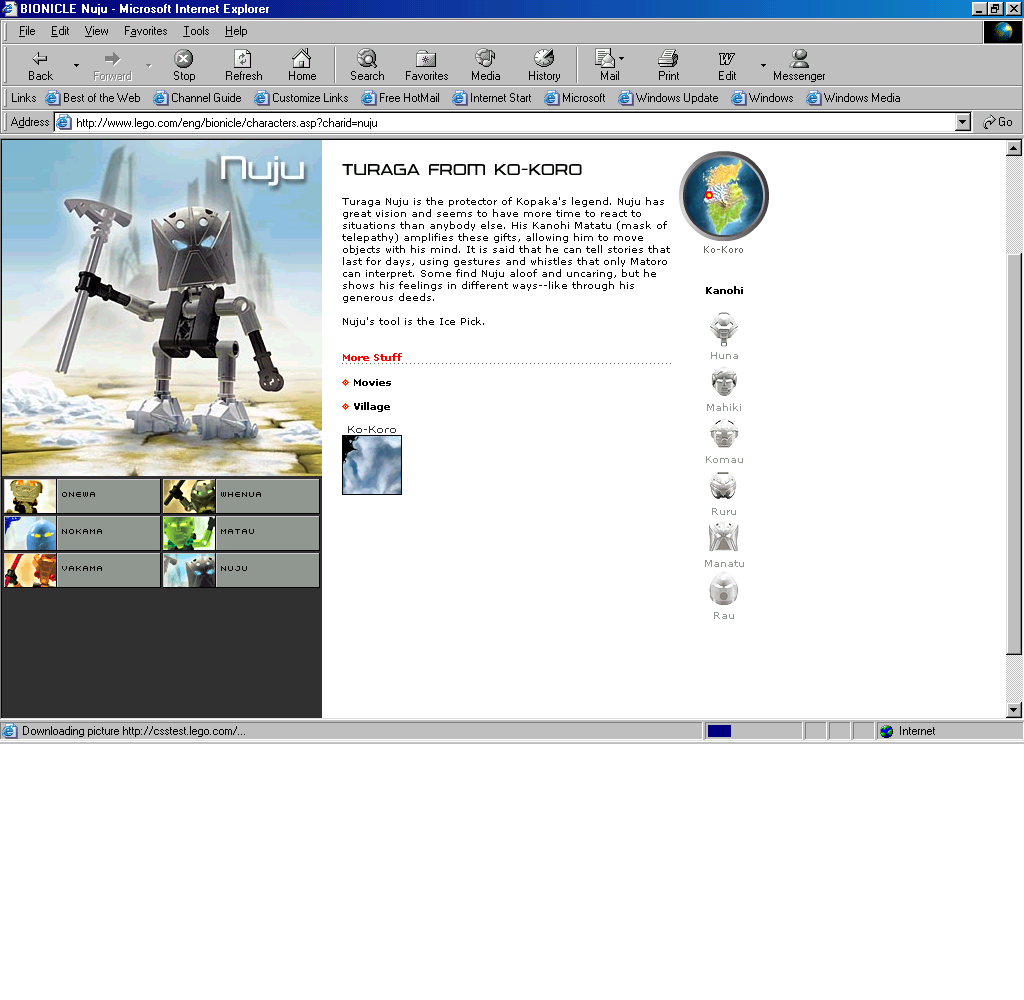This screenshot has width=1024, height=1000.
Task: Select the Komau Kanohi mask icon
Action: pyautogui.click(x=724, y=434)
